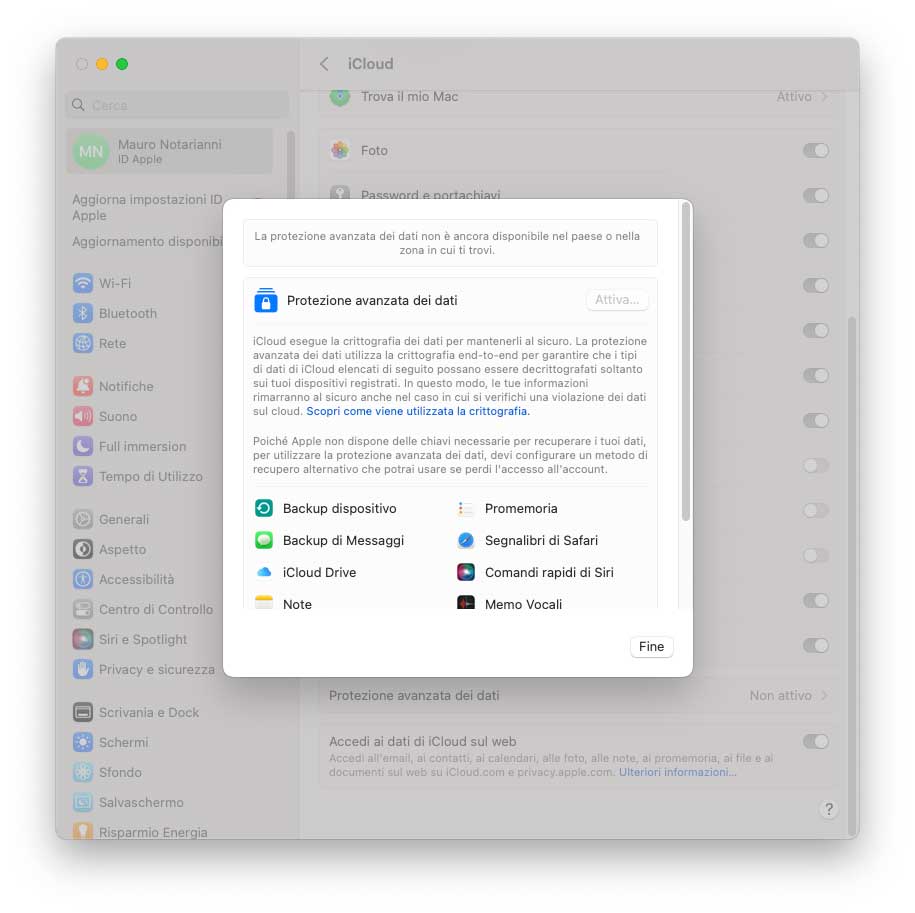
Task: Toggle the Password e portachiavi switch
Action: pyautogui.click(x=816, y=195)
